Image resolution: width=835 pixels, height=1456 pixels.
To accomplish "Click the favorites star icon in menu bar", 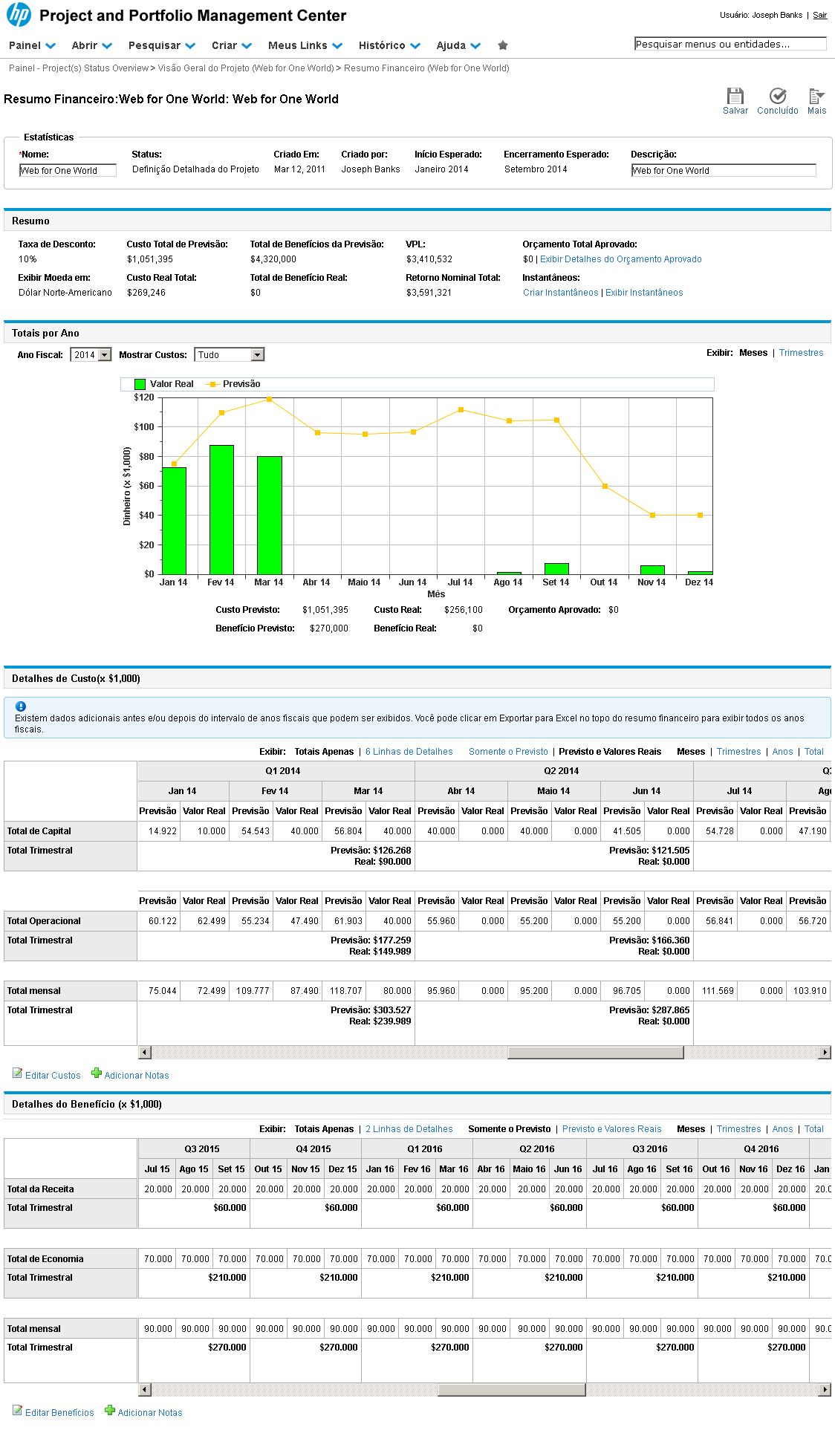I will (x=503, y=45).
